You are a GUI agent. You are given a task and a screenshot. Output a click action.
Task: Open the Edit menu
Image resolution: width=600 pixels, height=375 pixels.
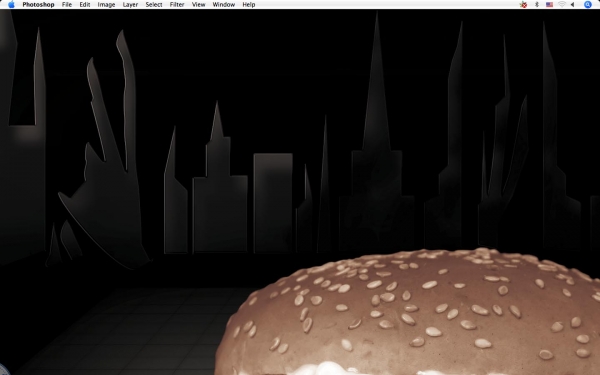(85, 5)
